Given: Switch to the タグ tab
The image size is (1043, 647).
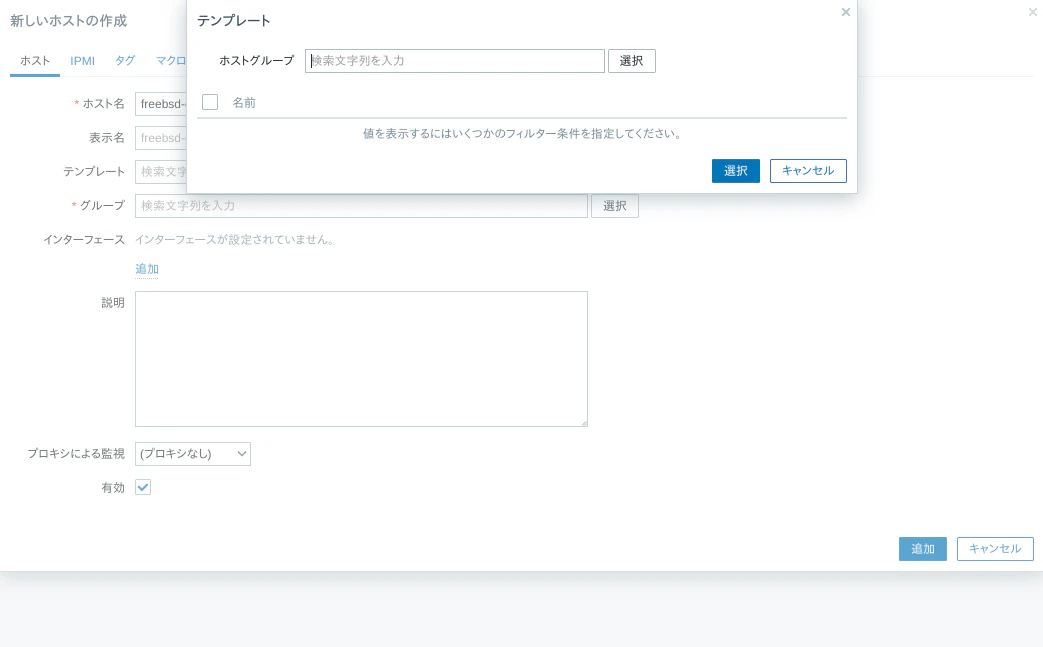Looking at the screenshot, I should tap(124, 60).
